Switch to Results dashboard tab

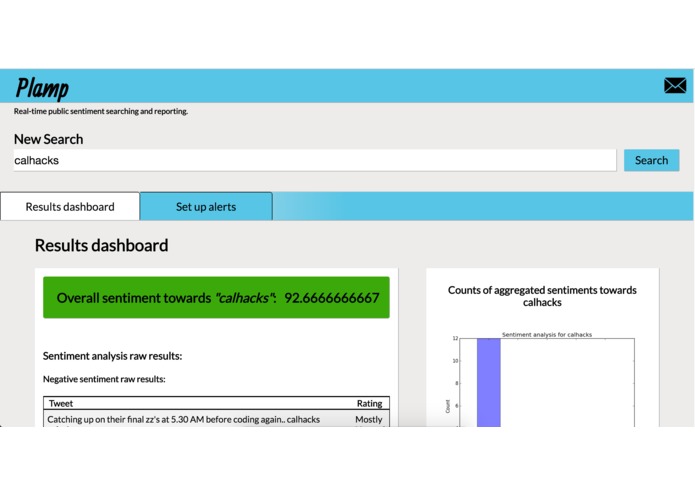(x=70, y=206)
